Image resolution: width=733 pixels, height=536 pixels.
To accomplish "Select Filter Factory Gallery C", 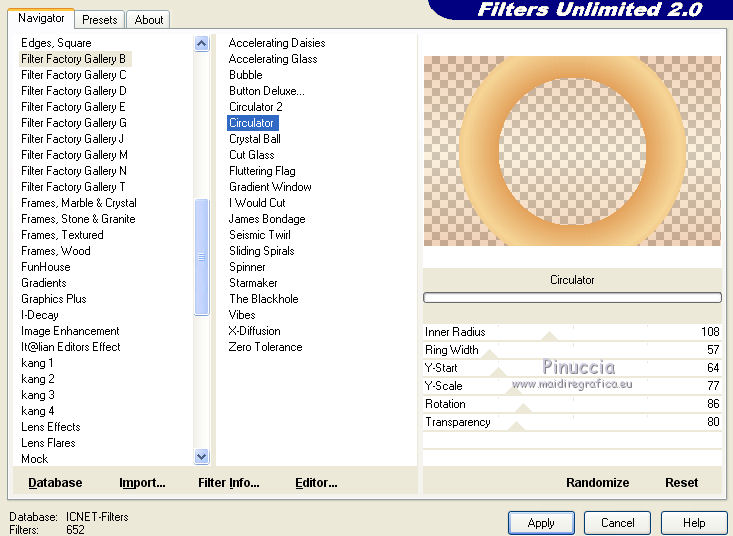I will pos(74,75).
